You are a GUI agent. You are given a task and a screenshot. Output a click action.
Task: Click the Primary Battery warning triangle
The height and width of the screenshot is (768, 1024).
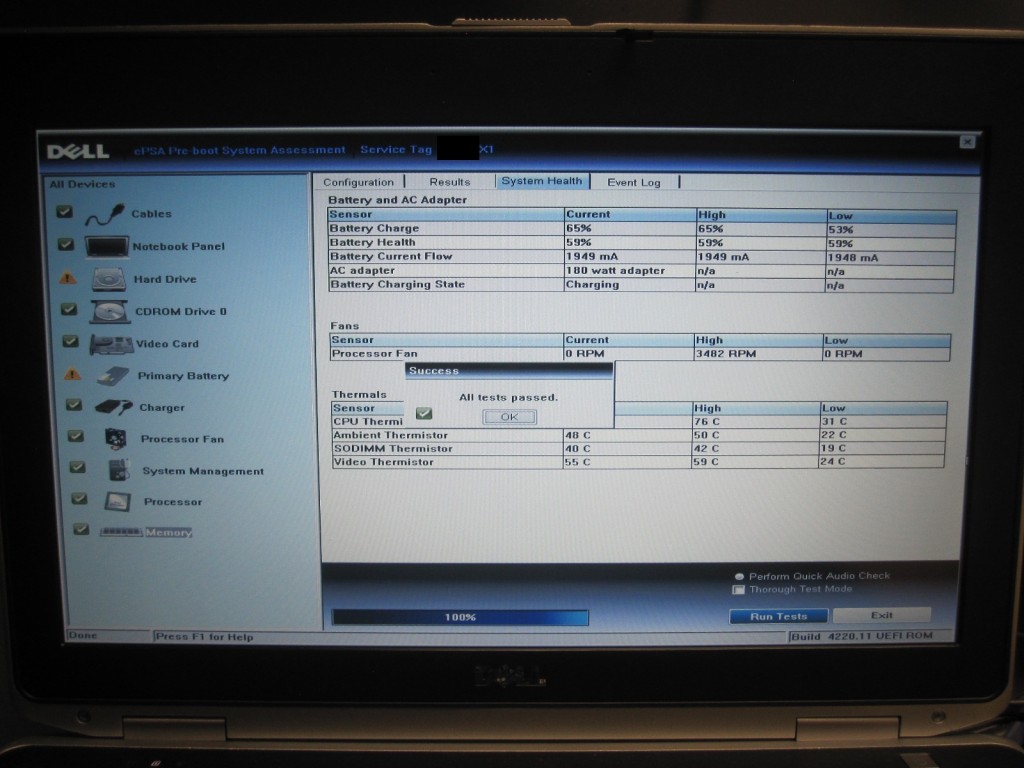tap(72, 375)
